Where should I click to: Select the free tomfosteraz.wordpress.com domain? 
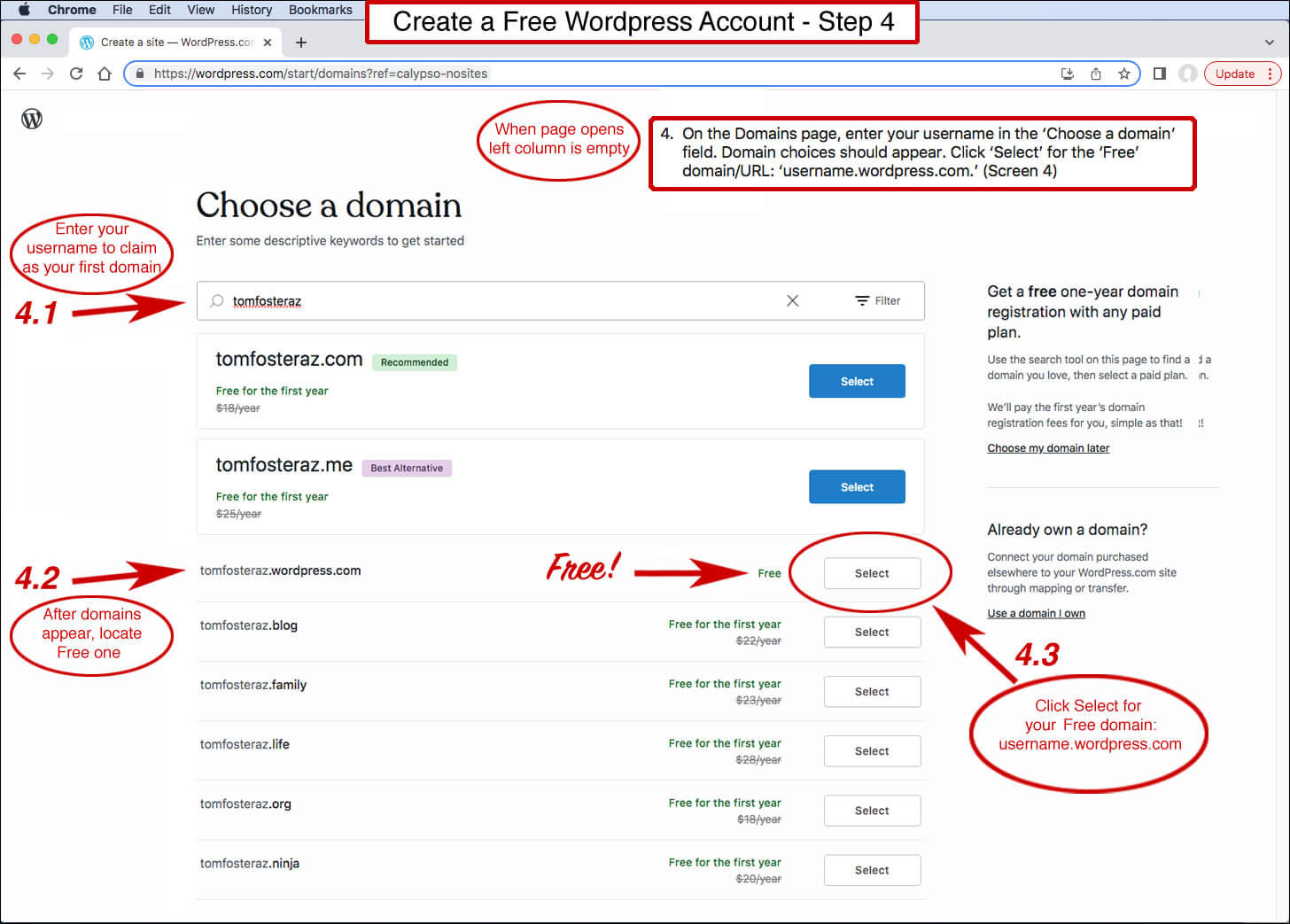(872, 573)
